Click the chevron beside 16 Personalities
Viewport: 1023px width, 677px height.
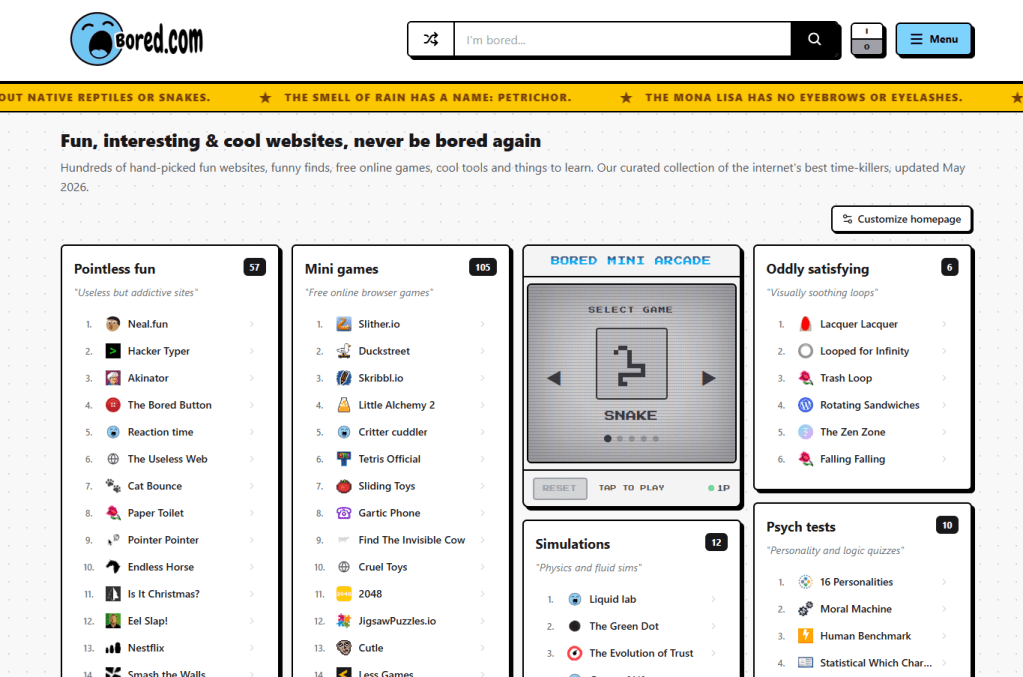click(x=944, y=582)
